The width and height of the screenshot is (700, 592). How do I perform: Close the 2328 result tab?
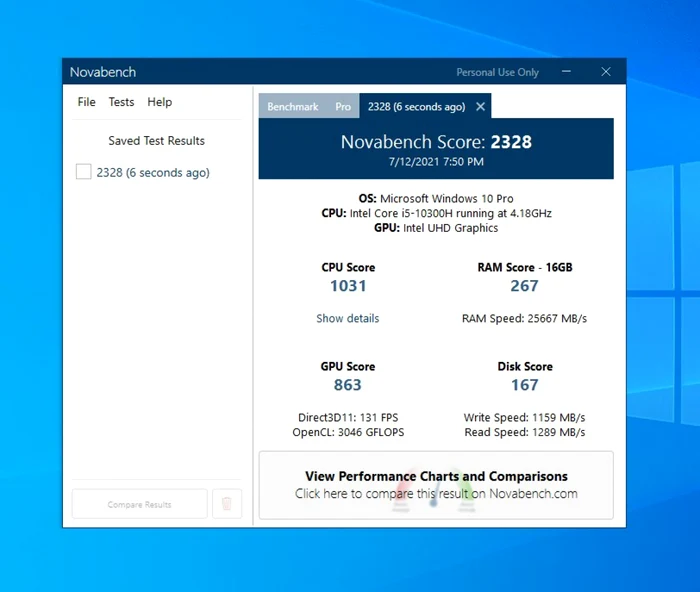point(480,107)
